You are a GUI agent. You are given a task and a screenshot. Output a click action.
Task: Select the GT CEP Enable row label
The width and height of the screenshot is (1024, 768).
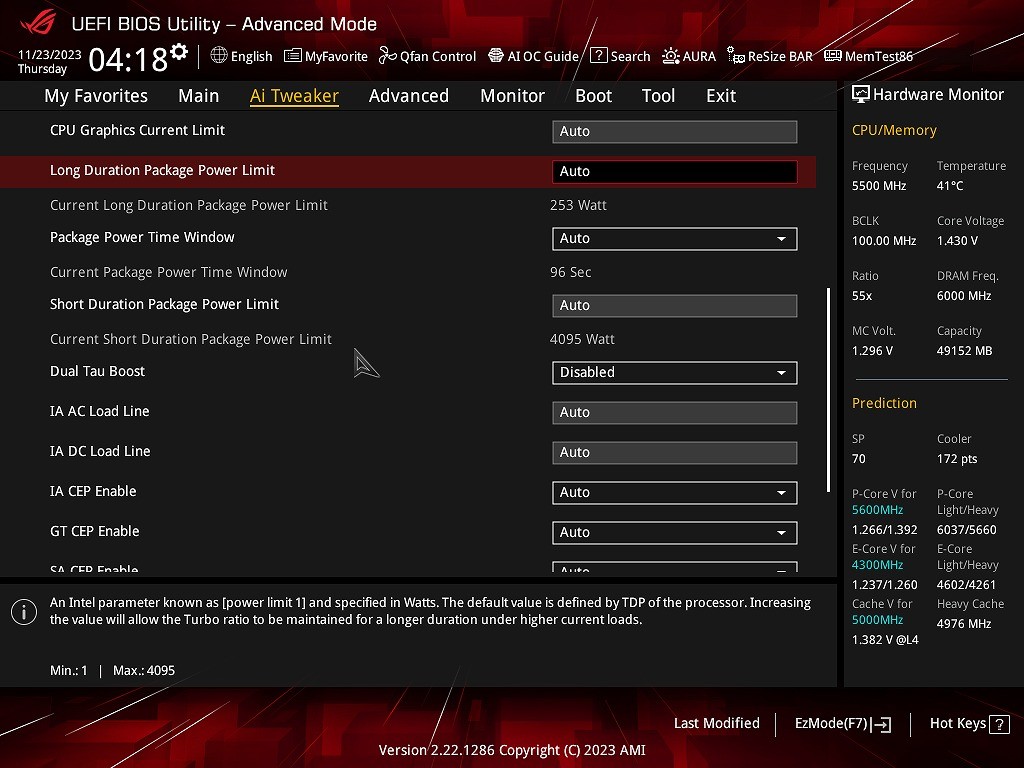(x=95, y=531)
